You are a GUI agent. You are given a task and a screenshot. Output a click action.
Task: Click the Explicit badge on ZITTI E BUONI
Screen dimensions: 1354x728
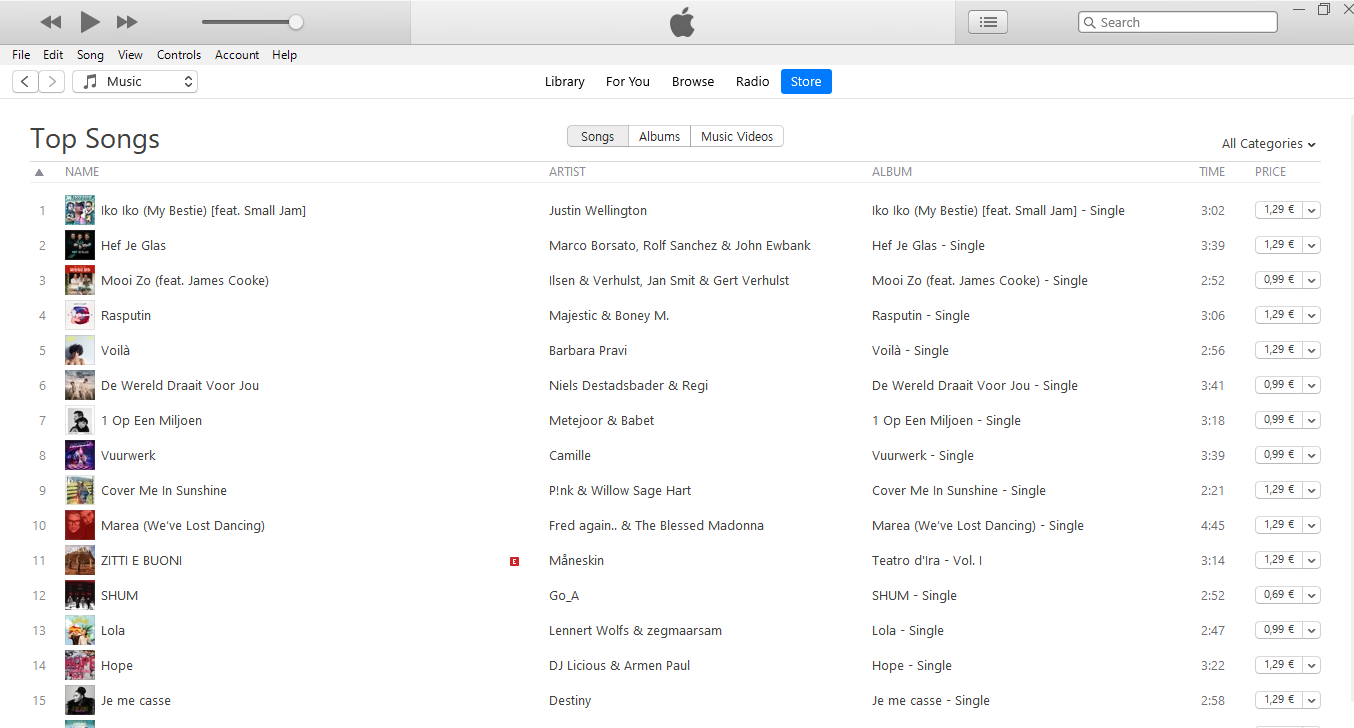tap(514, 561)
